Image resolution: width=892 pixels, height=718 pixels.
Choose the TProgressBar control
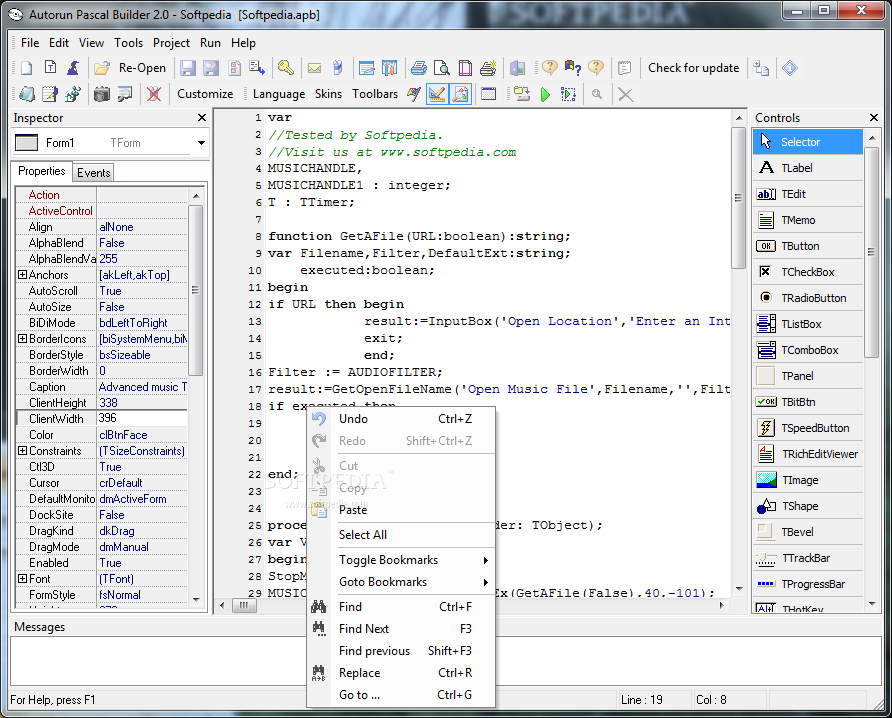click(x=808, y=584)
